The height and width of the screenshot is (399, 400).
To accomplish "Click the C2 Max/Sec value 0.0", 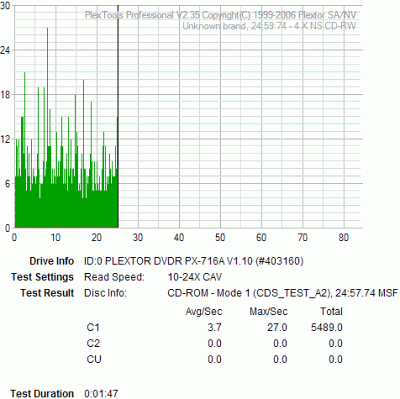I will [280, 343].
